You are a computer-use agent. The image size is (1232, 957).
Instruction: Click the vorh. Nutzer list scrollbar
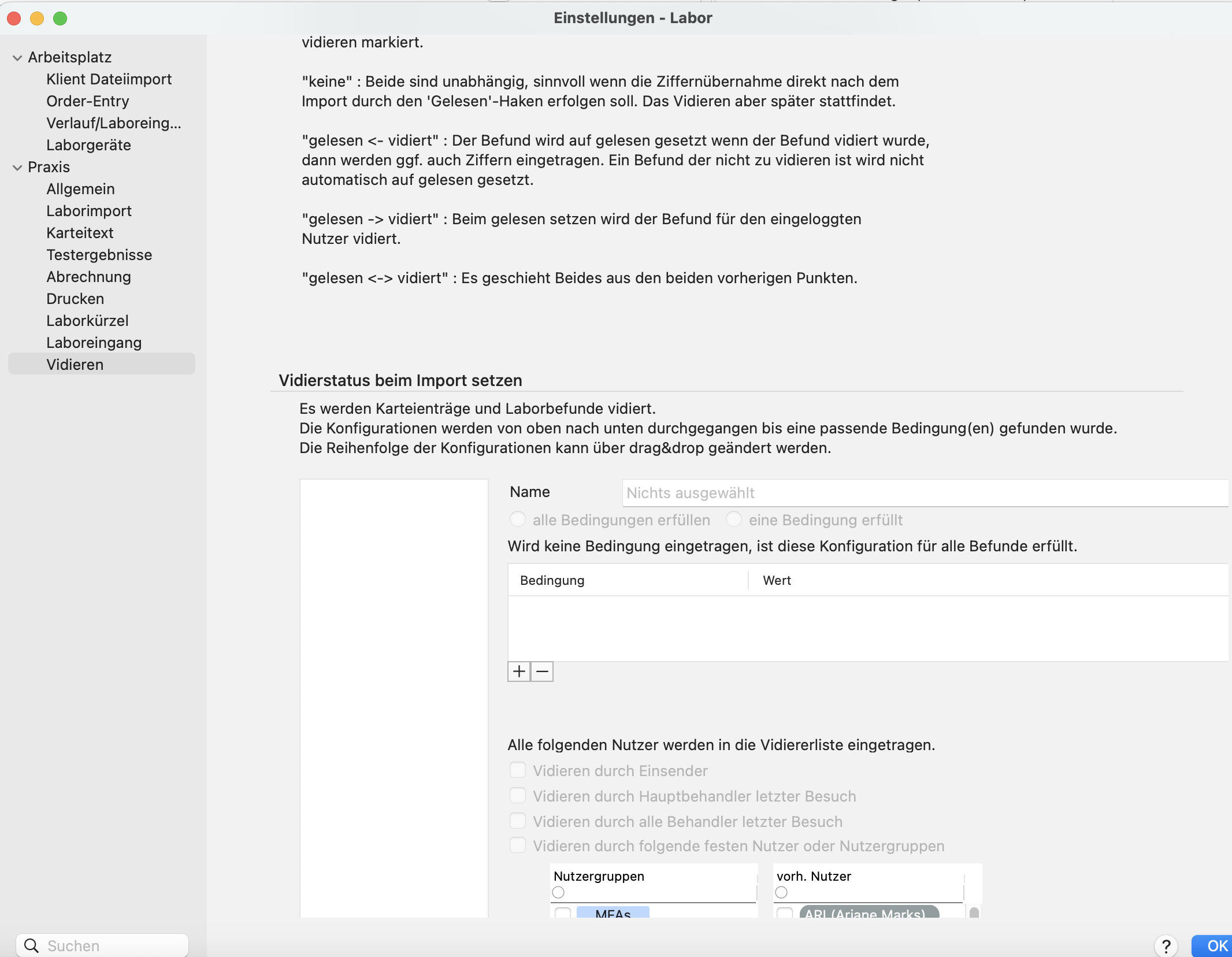click(x=974, y=912)
